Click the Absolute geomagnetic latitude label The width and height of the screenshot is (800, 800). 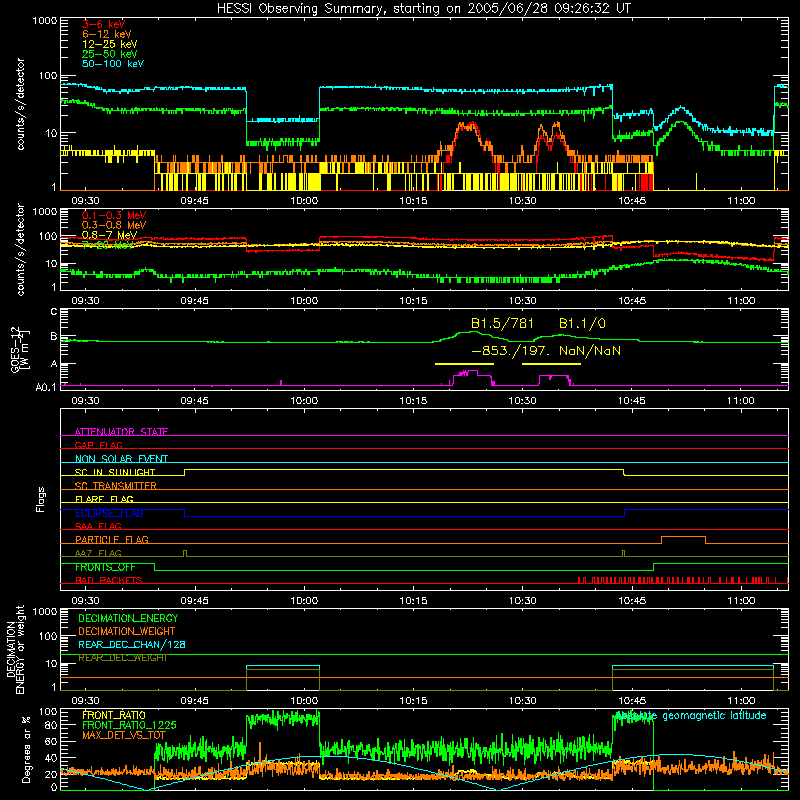click(x=691, y=716)
